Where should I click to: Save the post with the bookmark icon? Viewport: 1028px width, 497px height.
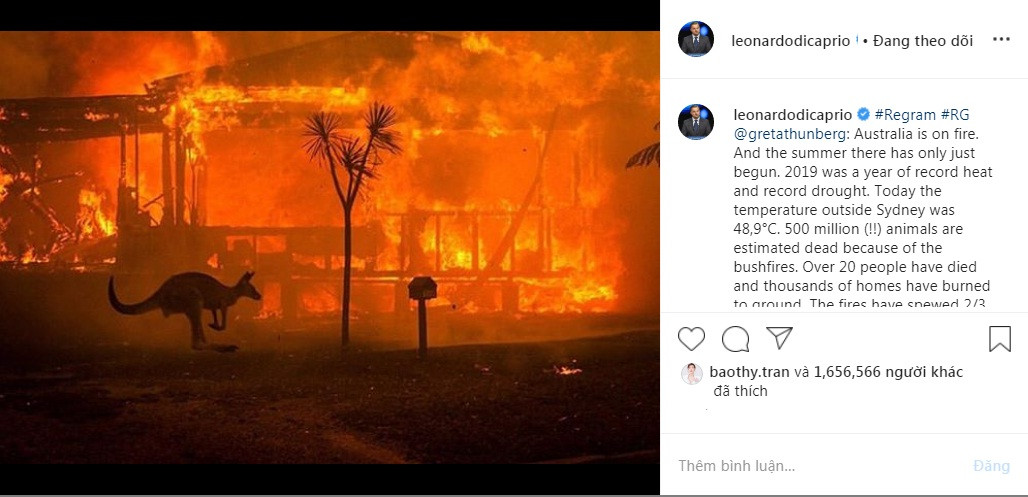point(1000,339)
